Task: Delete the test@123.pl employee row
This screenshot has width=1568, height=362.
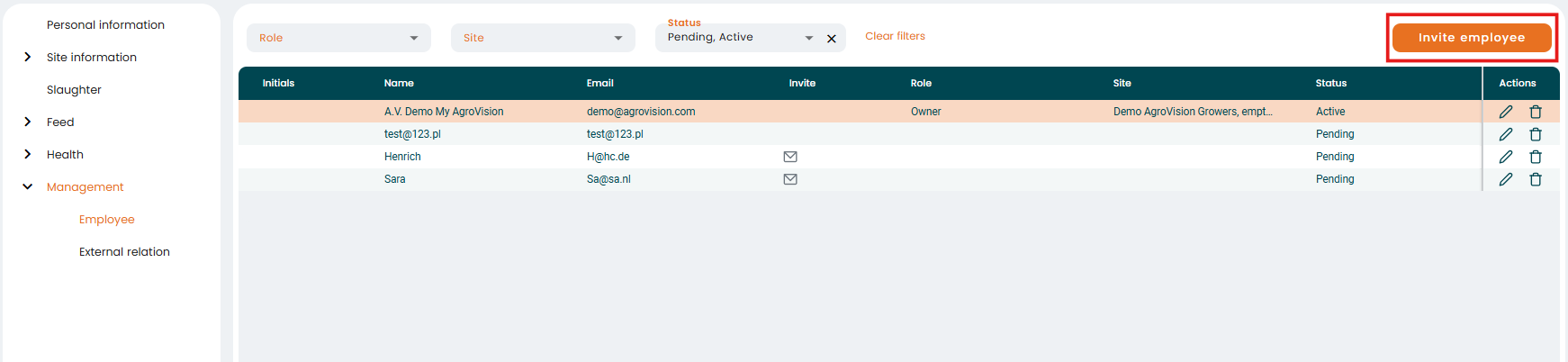Action: point(1536,134)
